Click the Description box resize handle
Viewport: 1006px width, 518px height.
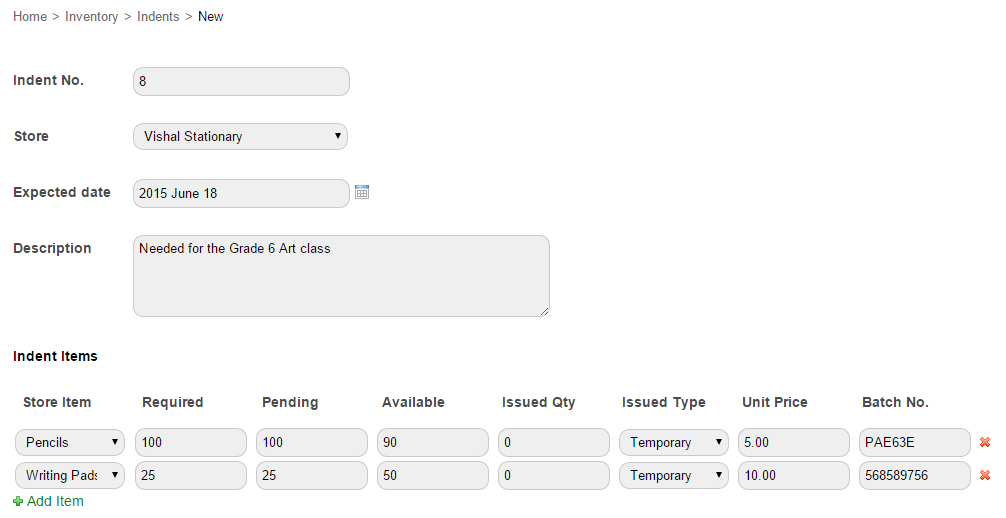coord(544,311)
